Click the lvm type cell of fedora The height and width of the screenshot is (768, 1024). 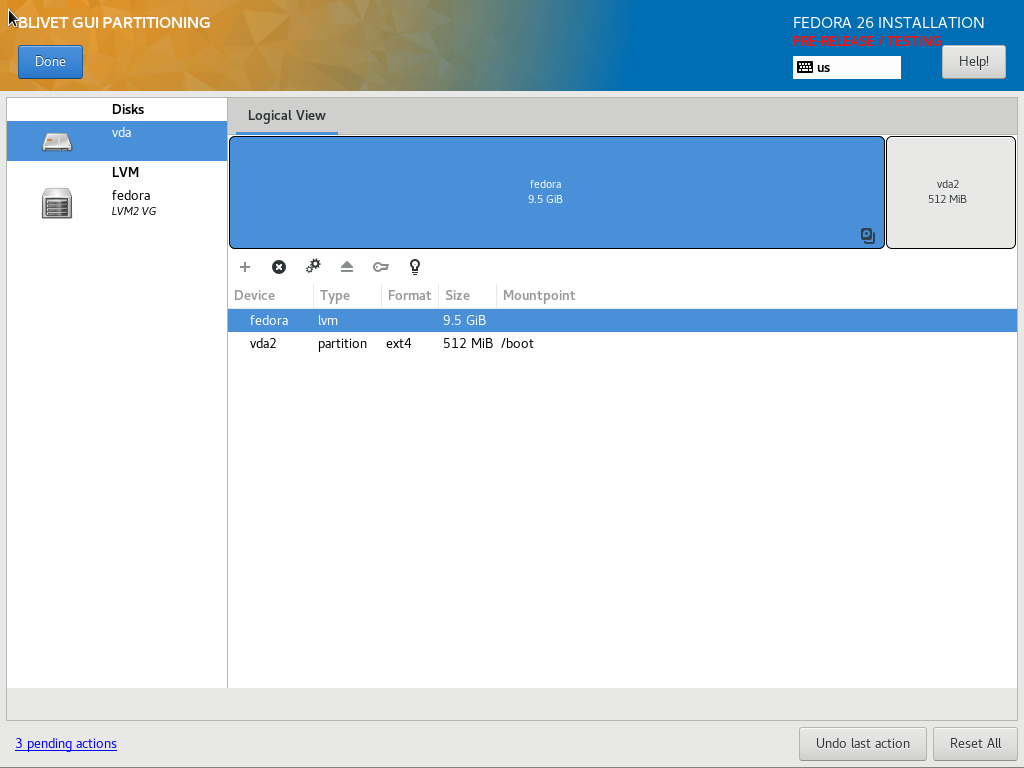click(328, 320)
